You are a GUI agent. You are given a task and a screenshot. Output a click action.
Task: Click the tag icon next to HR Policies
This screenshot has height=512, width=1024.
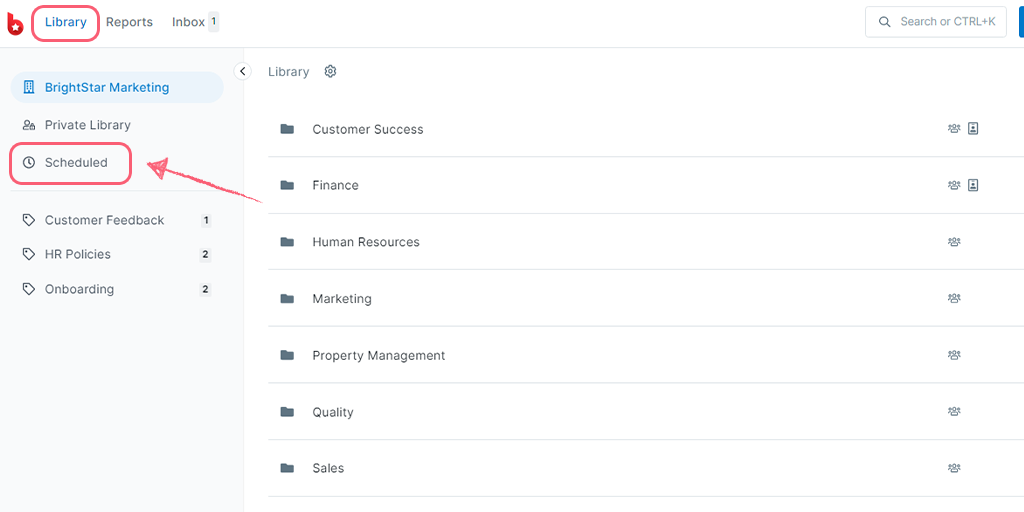pos(29,254)
